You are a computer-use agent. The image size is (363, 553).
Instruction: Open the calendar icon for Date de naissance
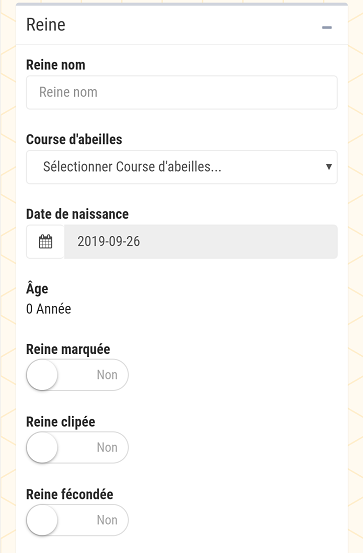click(45, 242)
